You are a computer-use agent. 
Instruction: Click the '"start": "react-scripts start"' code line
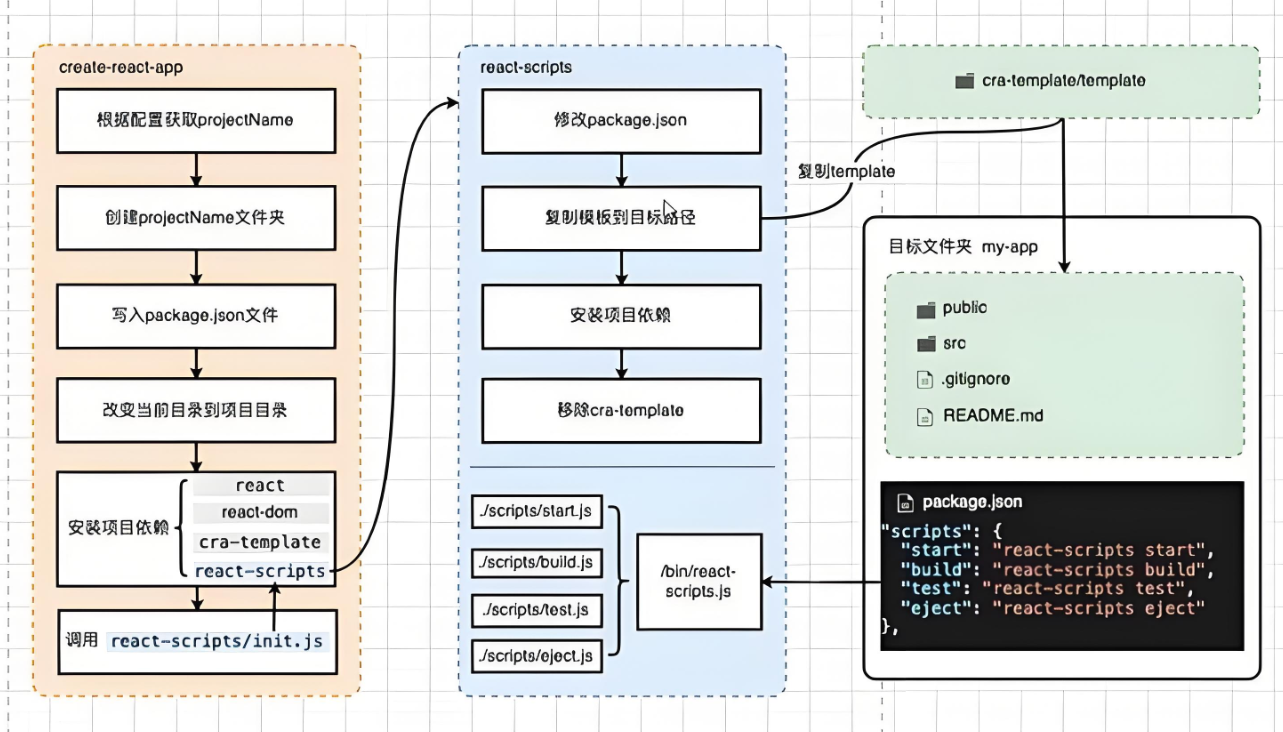pos(1056,549)
